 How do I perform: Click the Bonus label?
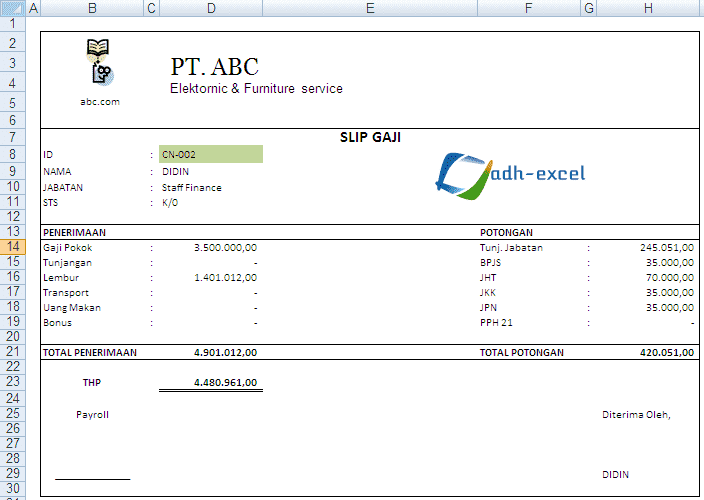pos(57,323)
